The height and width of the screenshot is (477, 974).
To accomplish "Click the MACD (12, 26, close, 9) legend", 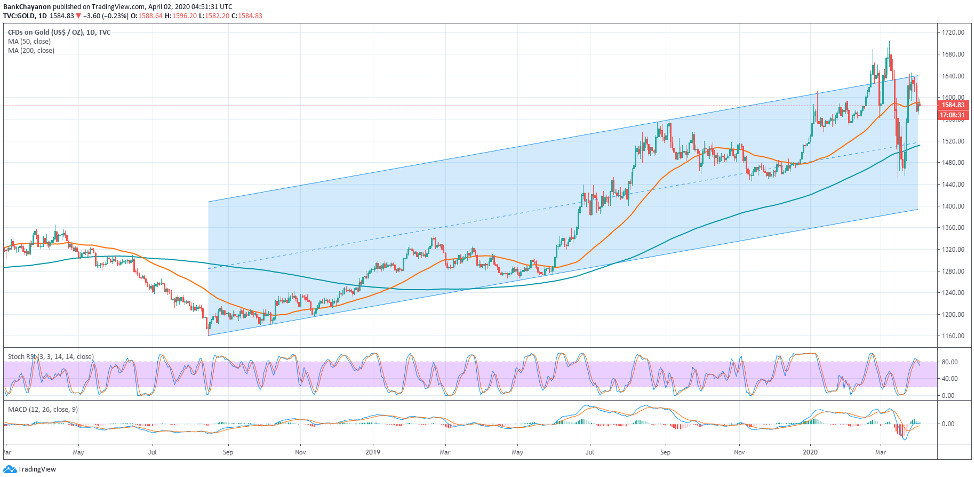I will coord(39,408).
